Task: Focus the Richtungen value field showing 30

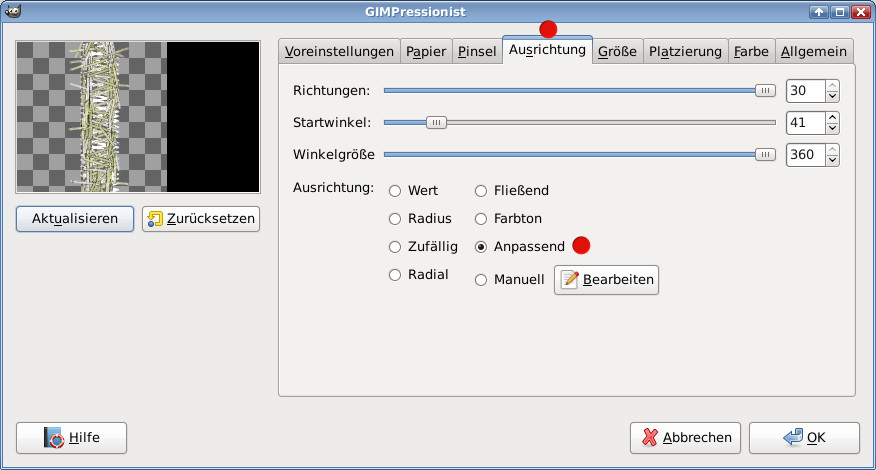Action: 806,91
